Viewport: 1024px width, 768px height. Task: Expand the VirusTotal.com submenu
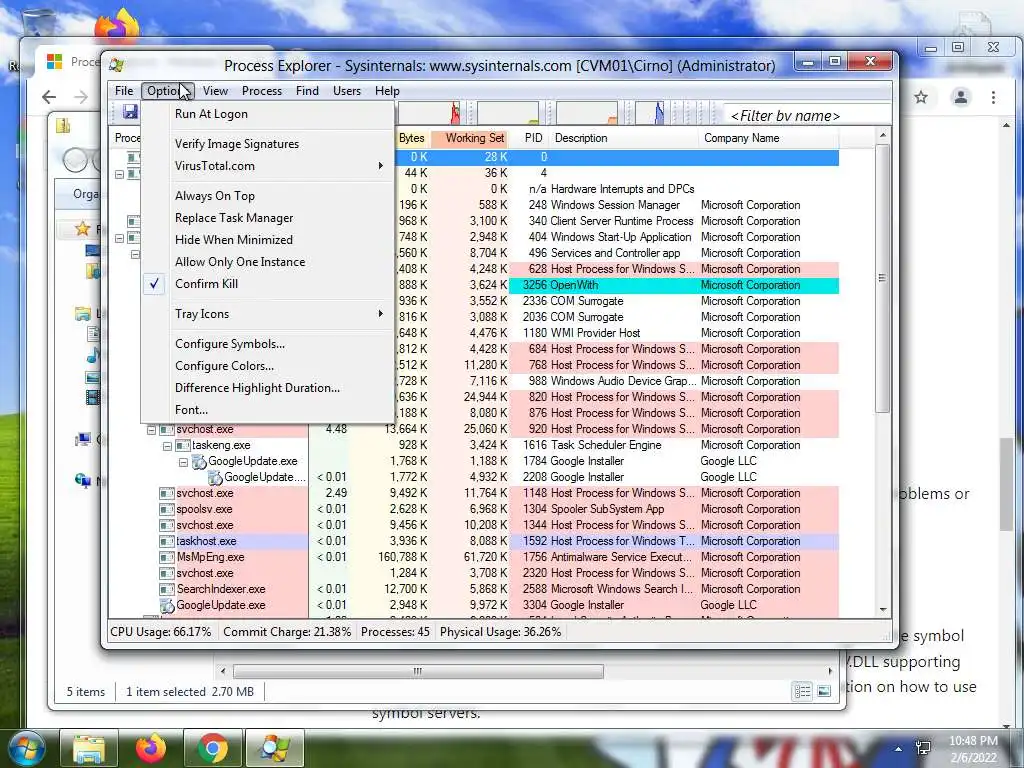tap(268, 166)
